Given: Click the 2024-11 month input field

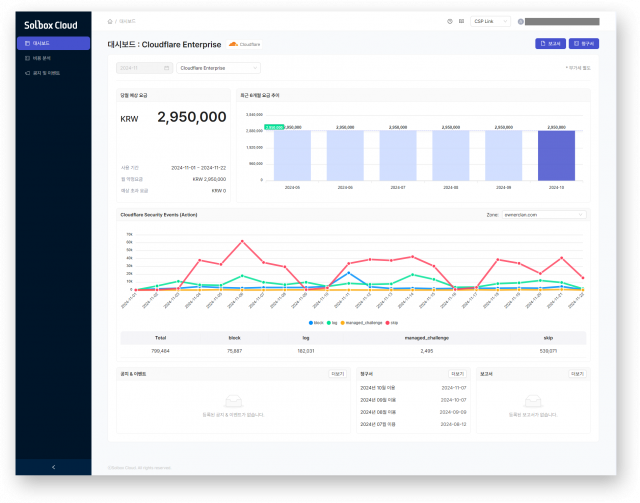Looking at the screenshot, I should tap(144, 68).
